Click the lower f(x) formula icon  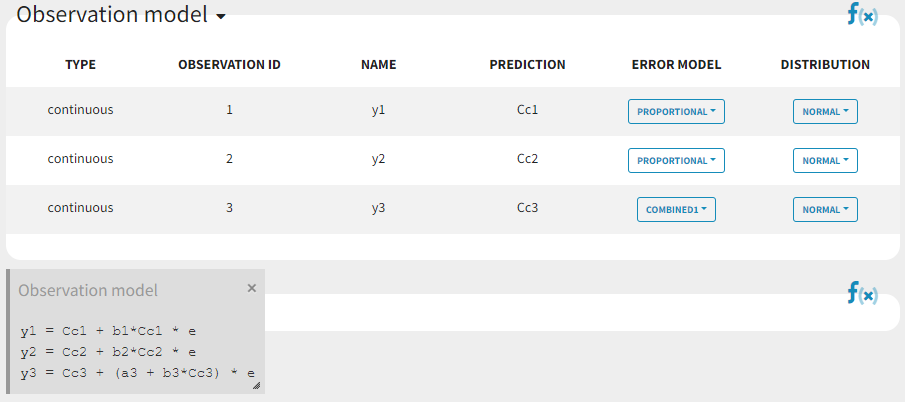[861, 293]
